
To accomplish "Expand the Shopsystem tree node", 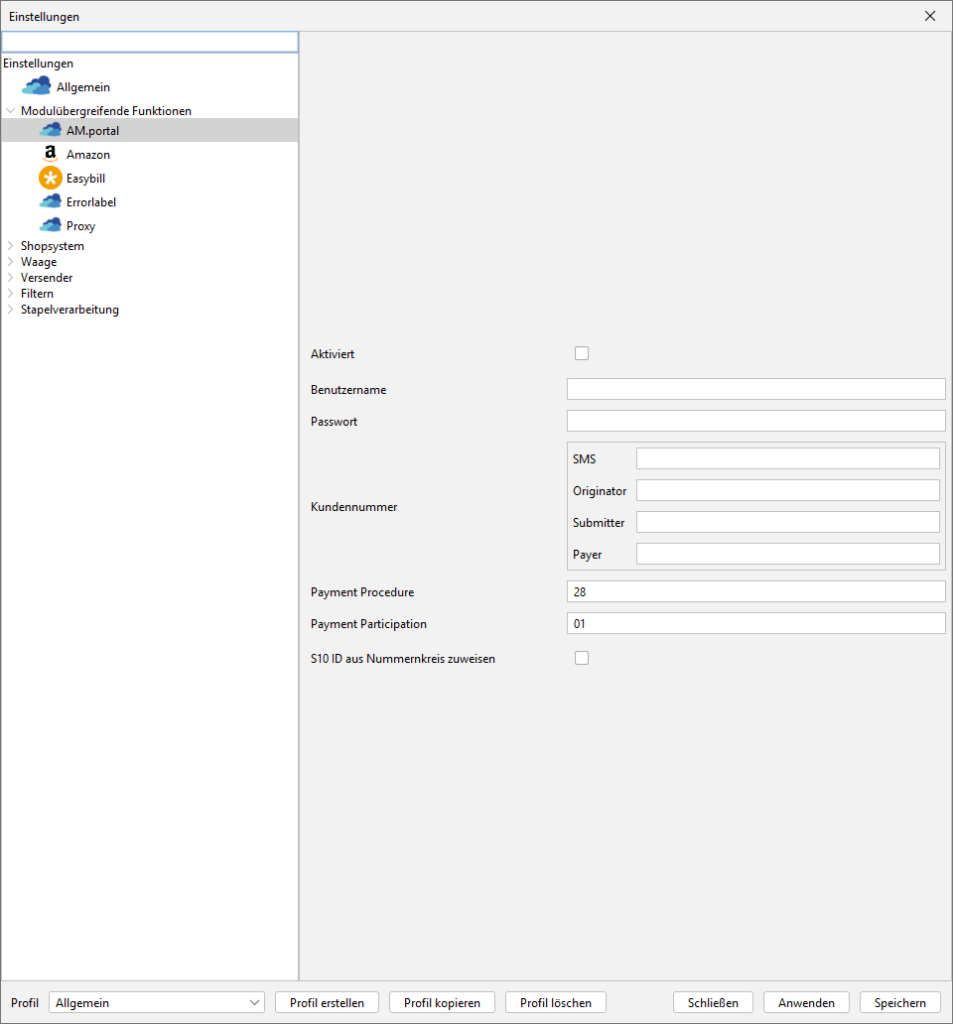I will 10,246.
